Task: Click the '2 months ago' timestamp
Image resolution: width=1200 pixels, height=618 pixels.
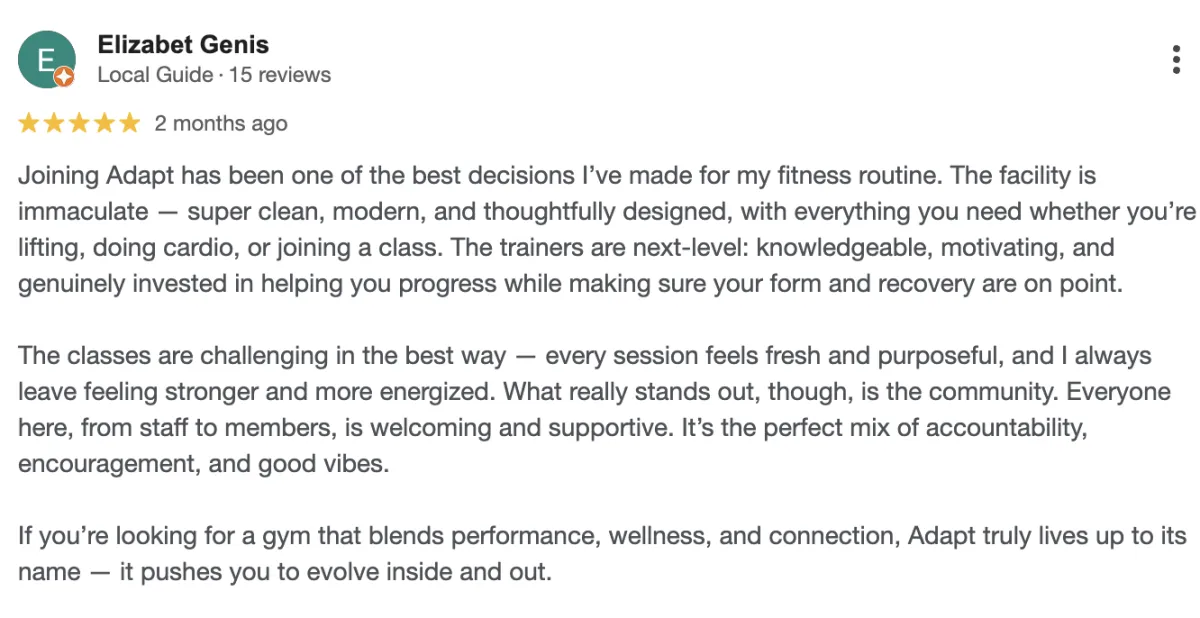Action: 220,124
